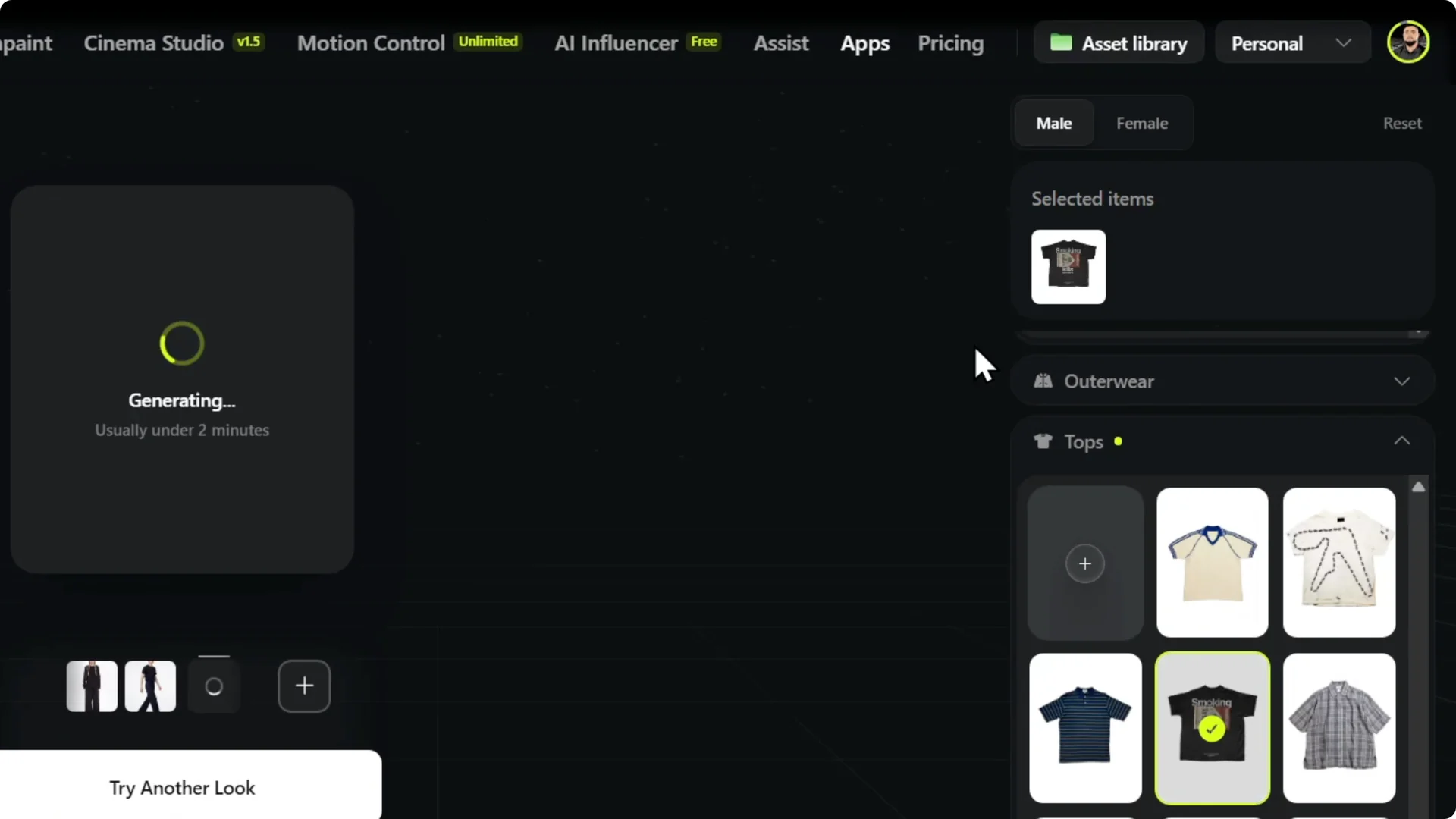Click the Tops shirt icon
1456x819 pixels.
pyautogui.click(x=1043, y=441)
